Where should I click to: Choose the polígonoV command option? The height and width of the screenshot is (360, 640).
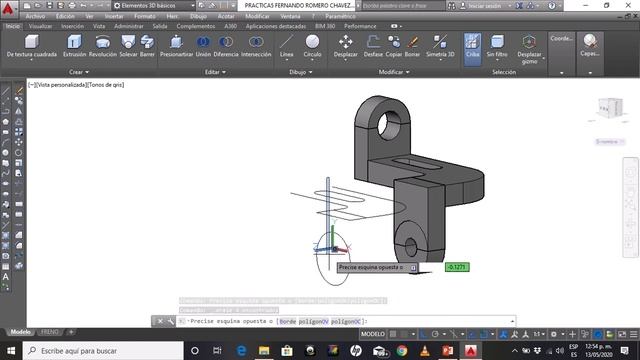pos(313,321)
